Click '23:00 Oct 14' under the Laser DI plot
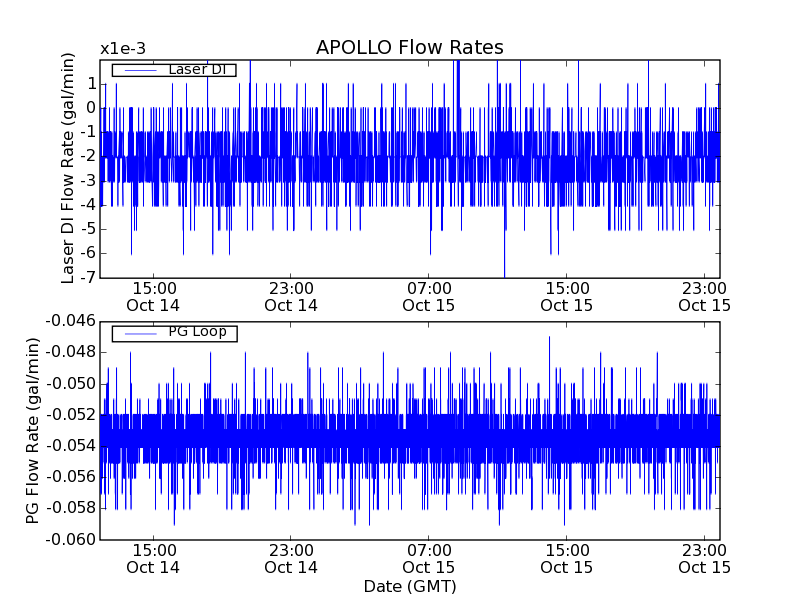800x600 pixels. point(291,297)
